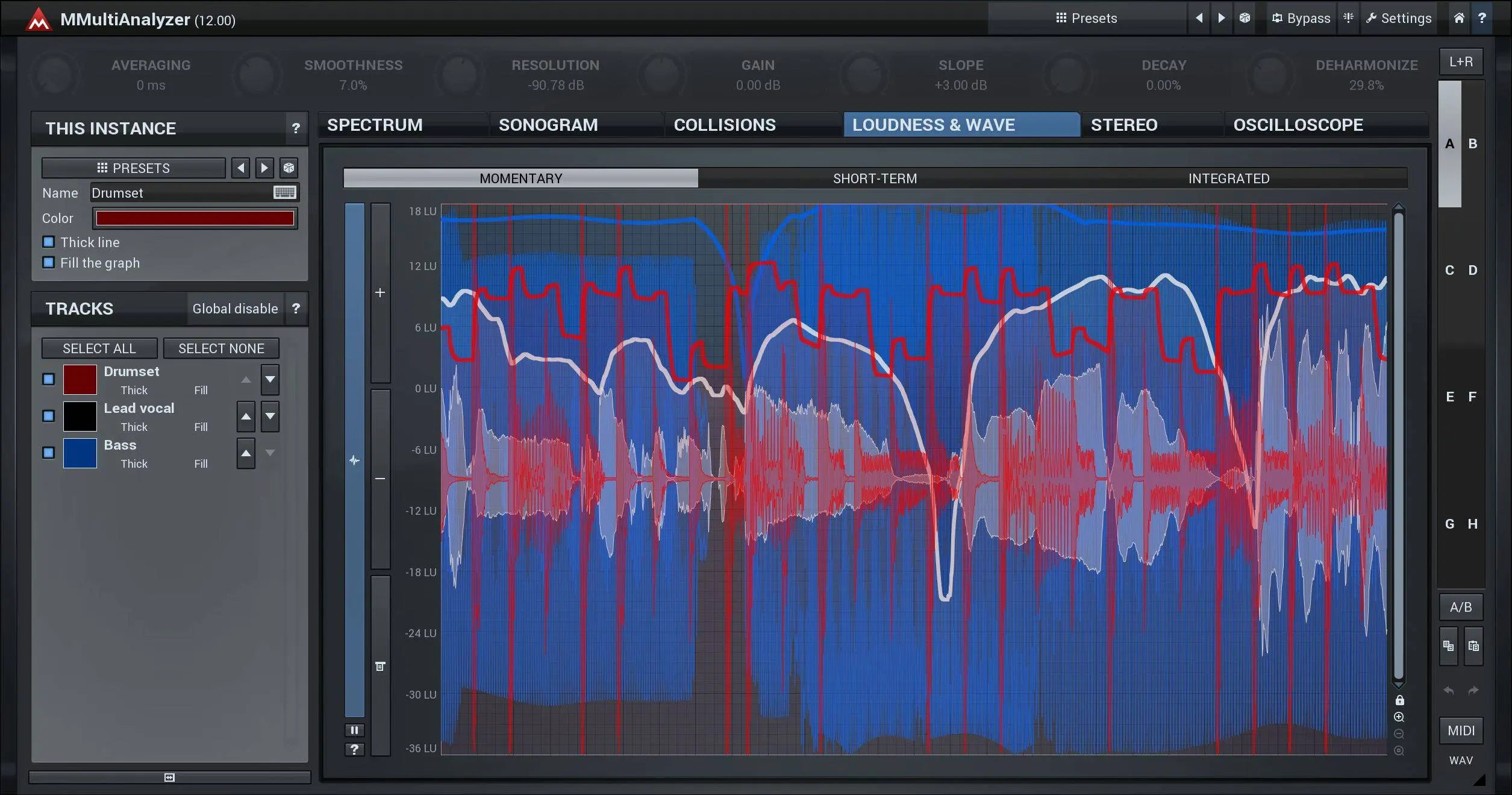Open This Instance help question mark
The width and height of the screenshot is (1512, 795).
[296, 128]
